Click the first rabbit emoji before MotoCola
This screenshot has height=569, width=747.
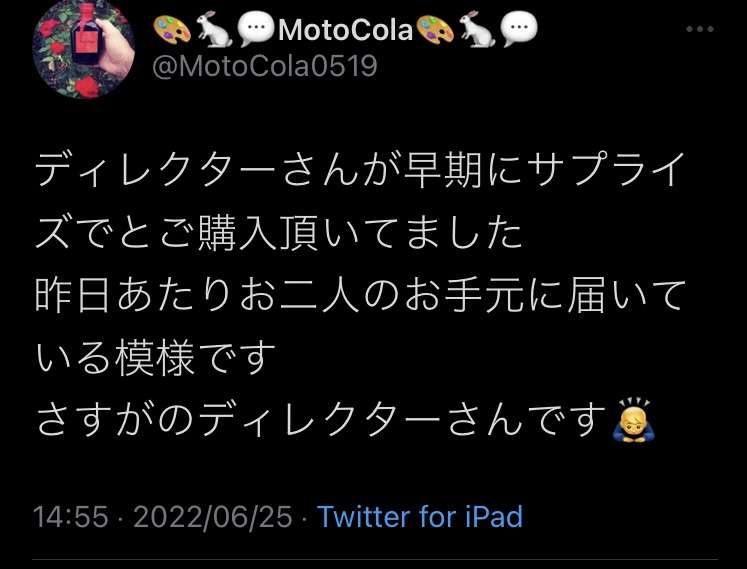[x=214, y=30]
